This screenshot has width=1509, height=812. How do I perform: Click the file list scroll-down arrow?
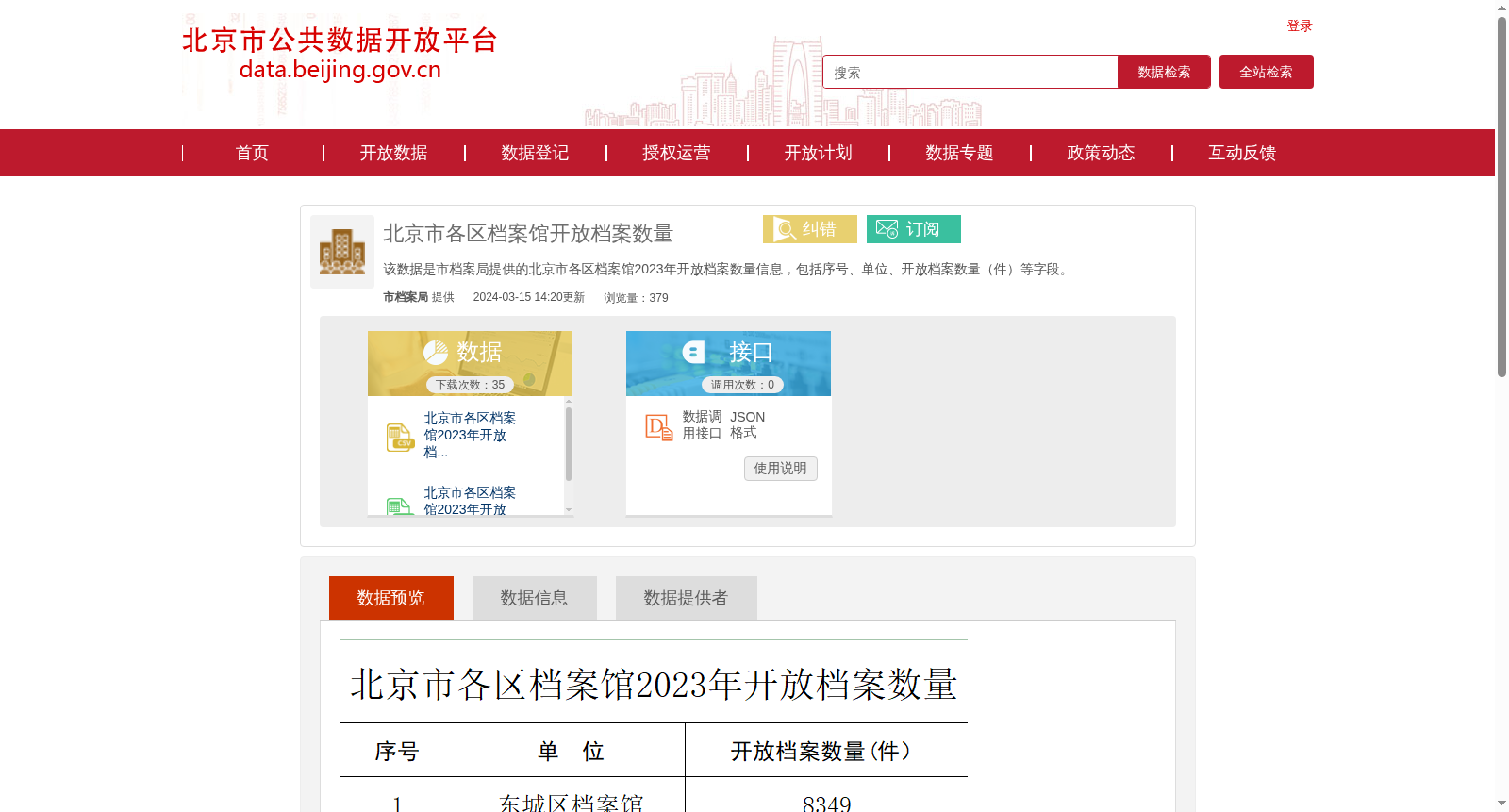(569, 509)
